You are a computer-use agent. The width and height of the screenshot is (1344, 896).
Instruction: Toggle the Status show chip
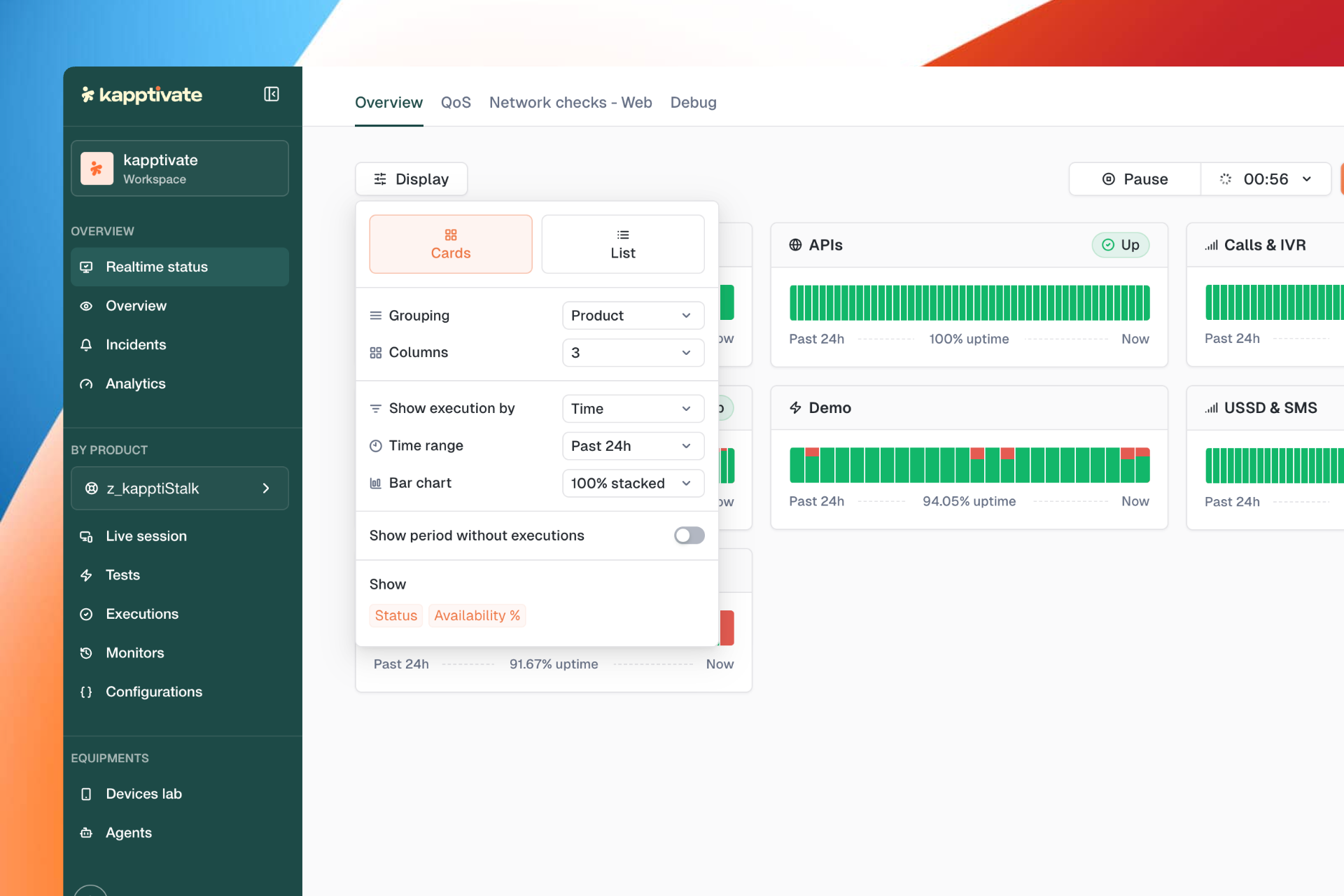point(395,616)
